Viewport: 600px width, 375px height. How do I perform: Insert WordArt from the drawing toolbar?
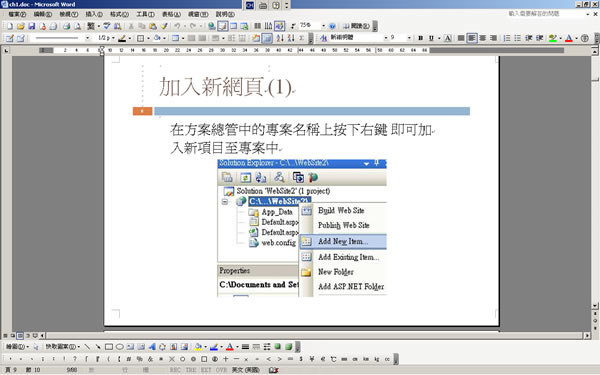pos(152,347)
